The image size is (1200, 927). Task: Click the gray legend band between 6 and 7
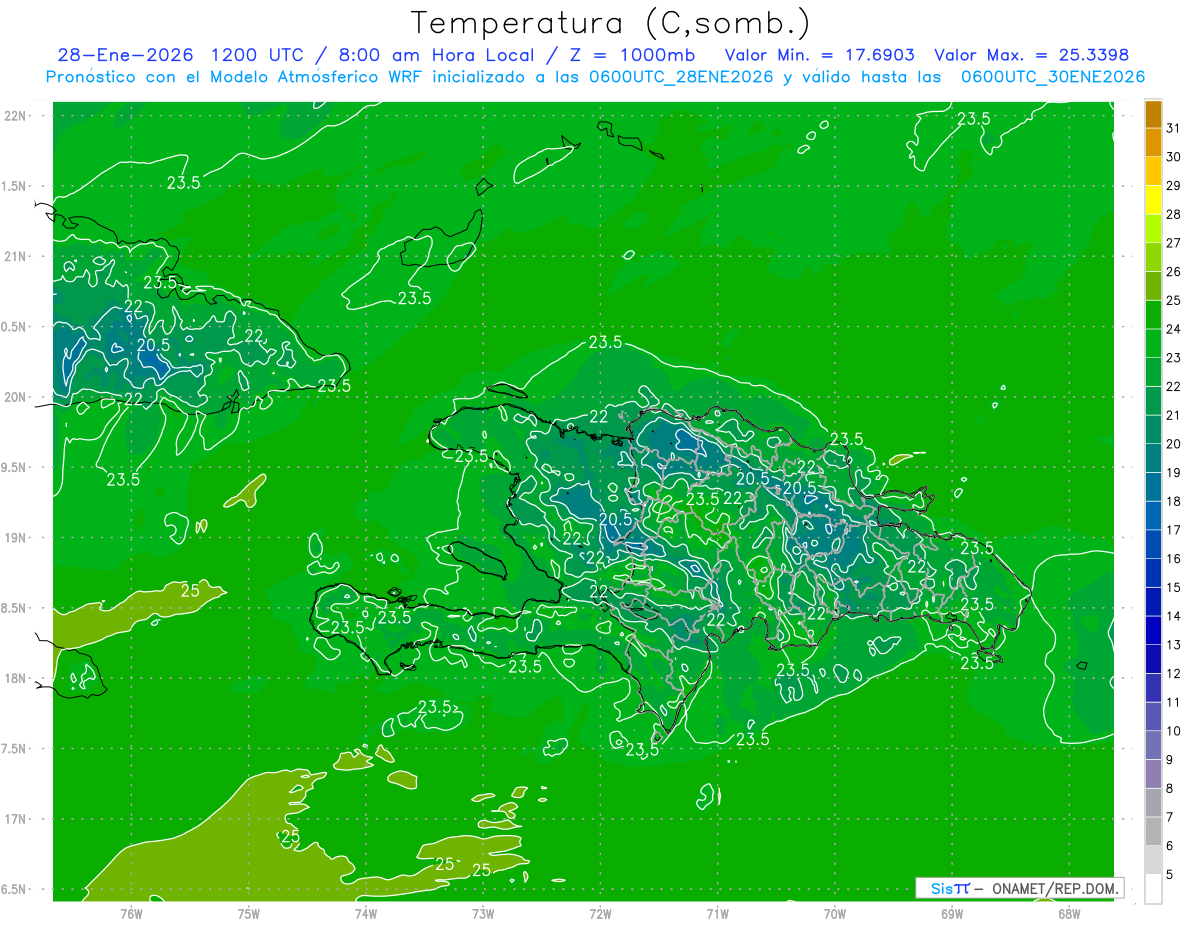(1153, 832)
